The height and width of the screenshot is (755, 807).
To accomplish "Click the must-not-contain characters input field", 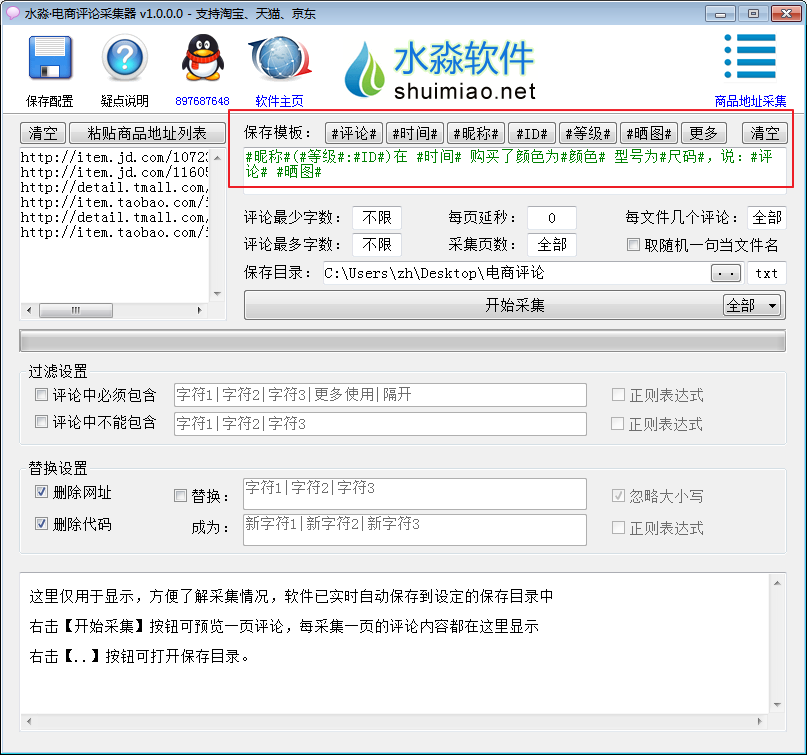I will (x=380, y=424).
